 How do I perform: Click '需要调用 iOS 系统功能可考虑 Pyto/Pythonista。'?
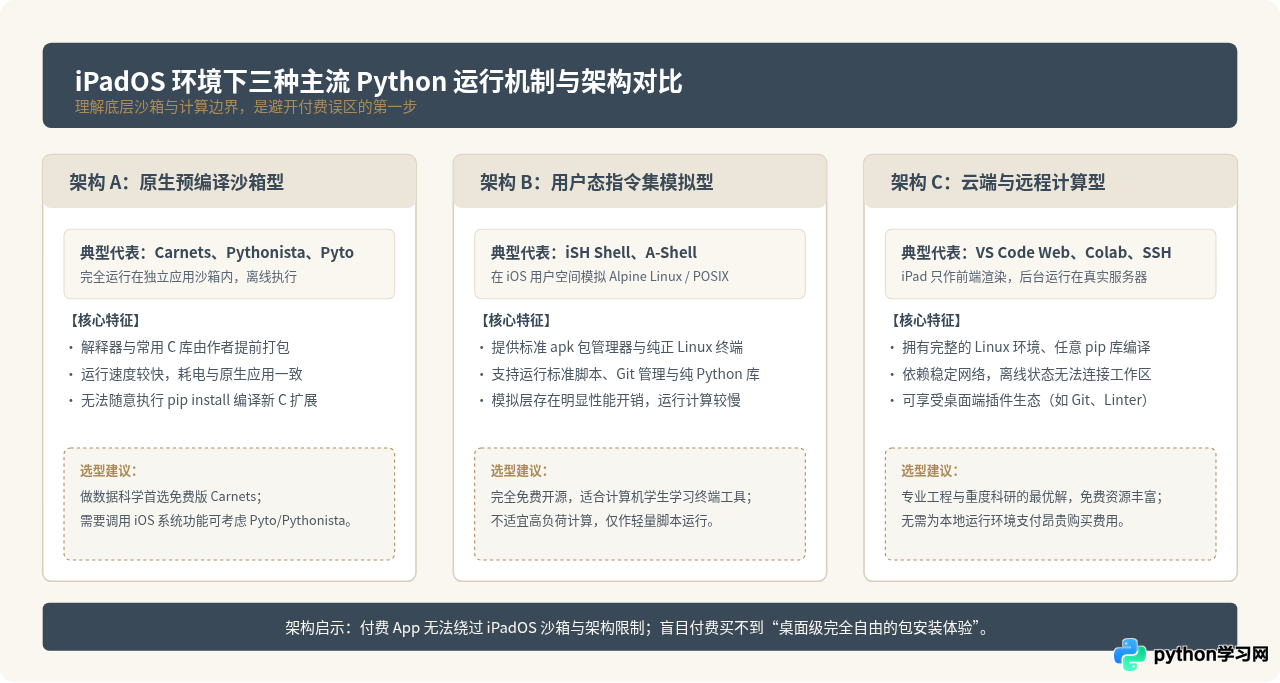pos(217,521)
